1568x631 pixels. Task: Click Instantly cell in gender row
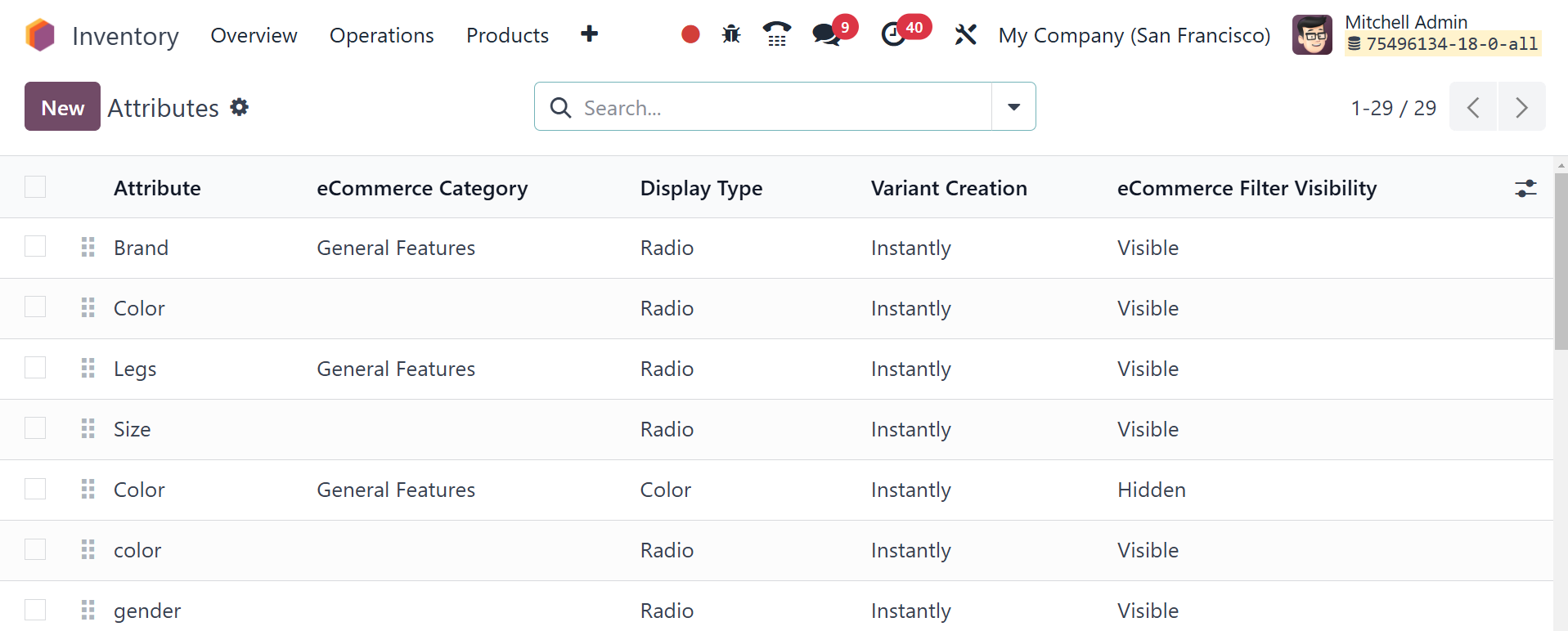910,611
